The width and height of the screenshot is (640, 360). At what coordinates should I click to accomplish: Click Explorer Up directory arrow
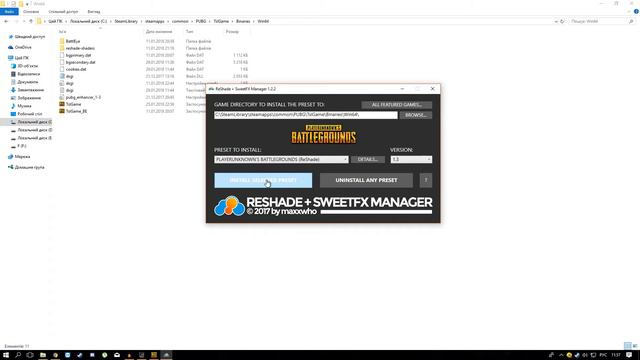pos(31,21)
